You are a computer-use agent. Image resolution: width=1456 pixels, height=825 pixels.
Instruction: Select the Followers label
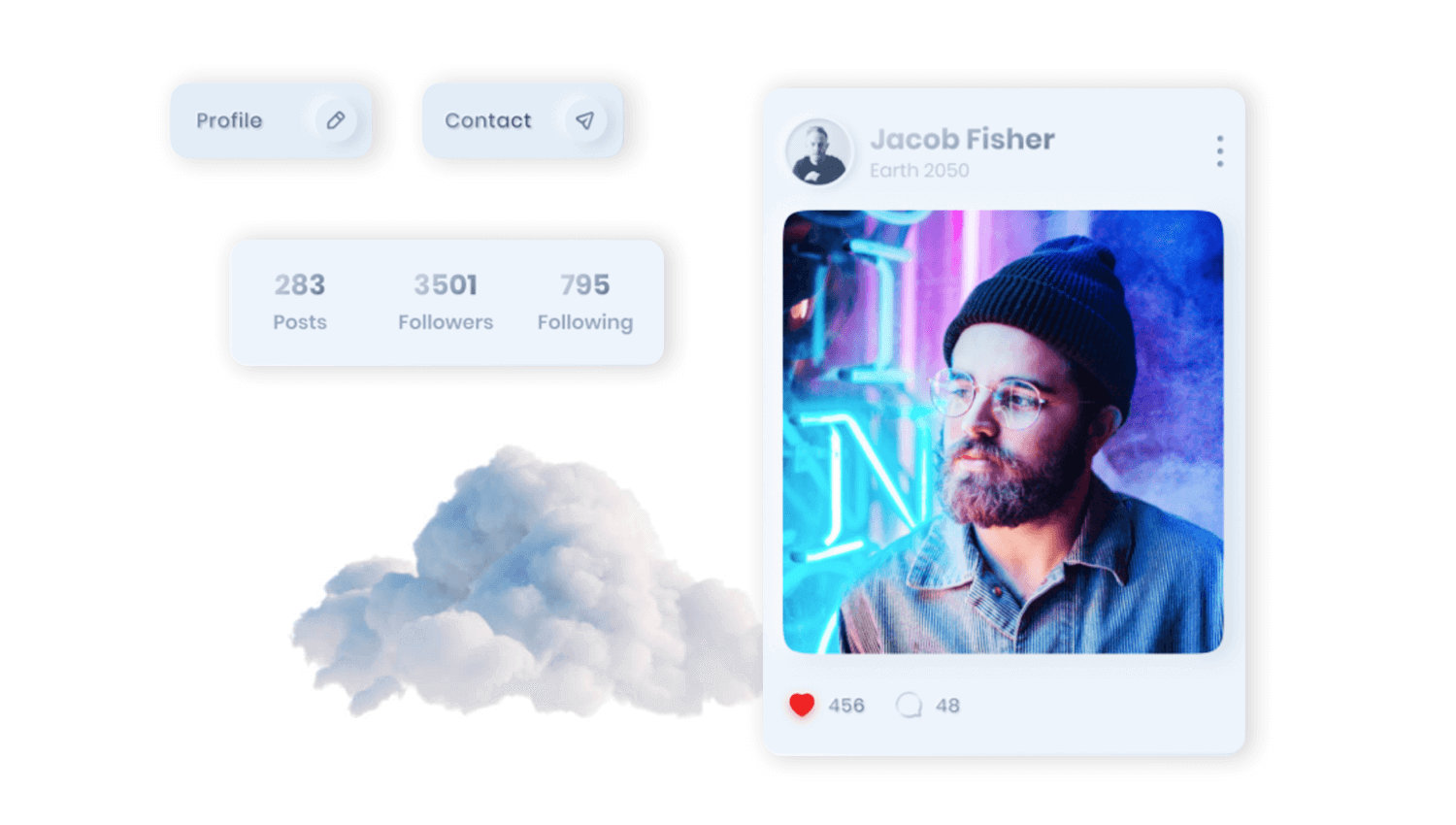(446, 322)
